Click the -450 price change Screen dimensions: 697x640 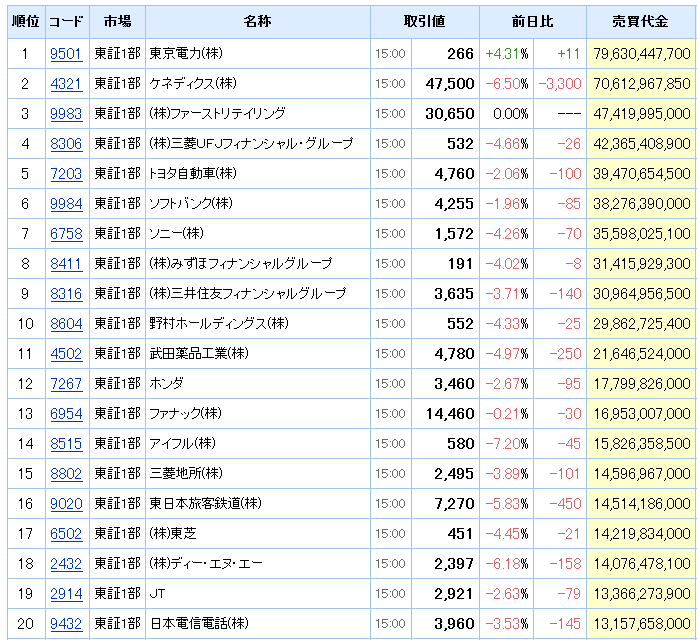[565, 504]
